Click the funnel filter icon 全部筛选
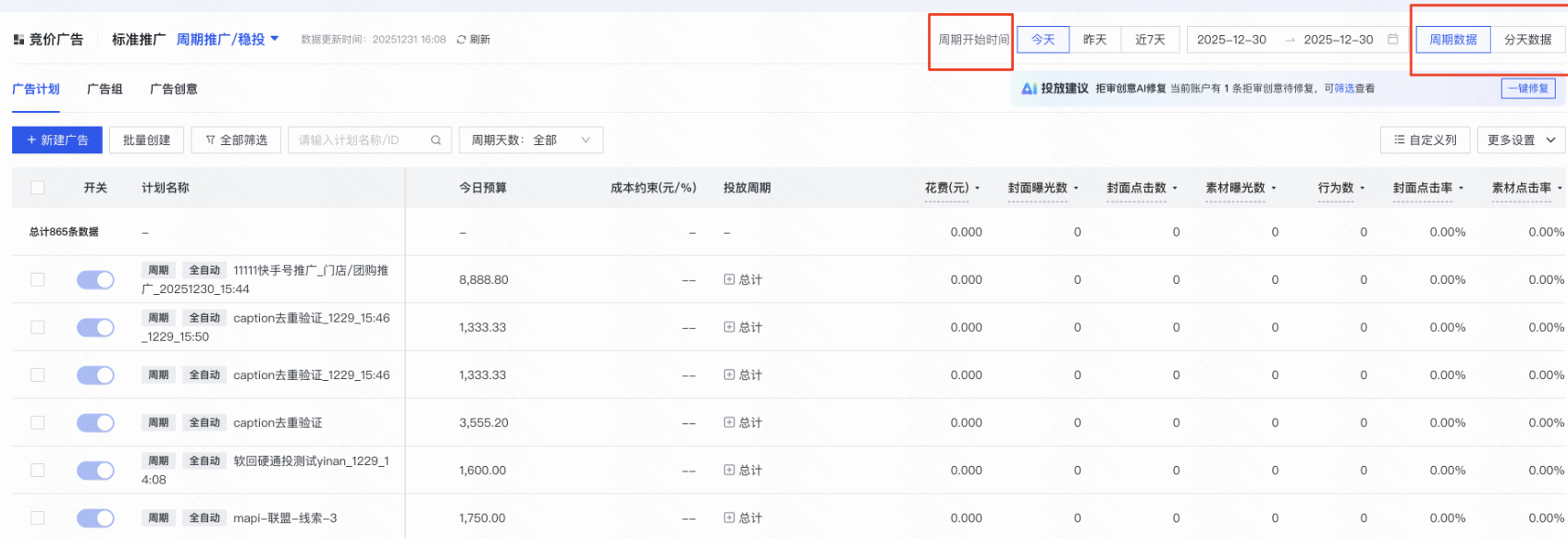 coord(211,141)
